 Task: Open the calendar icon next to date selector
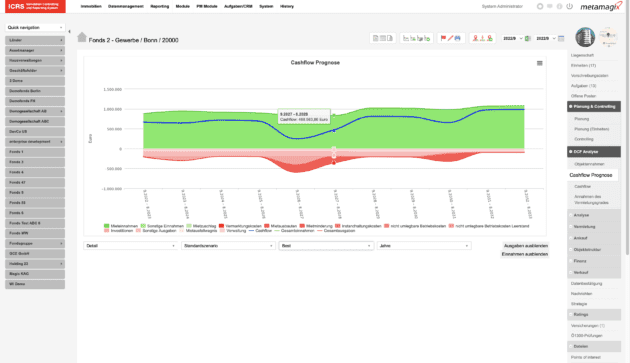(x=561, y=39)
